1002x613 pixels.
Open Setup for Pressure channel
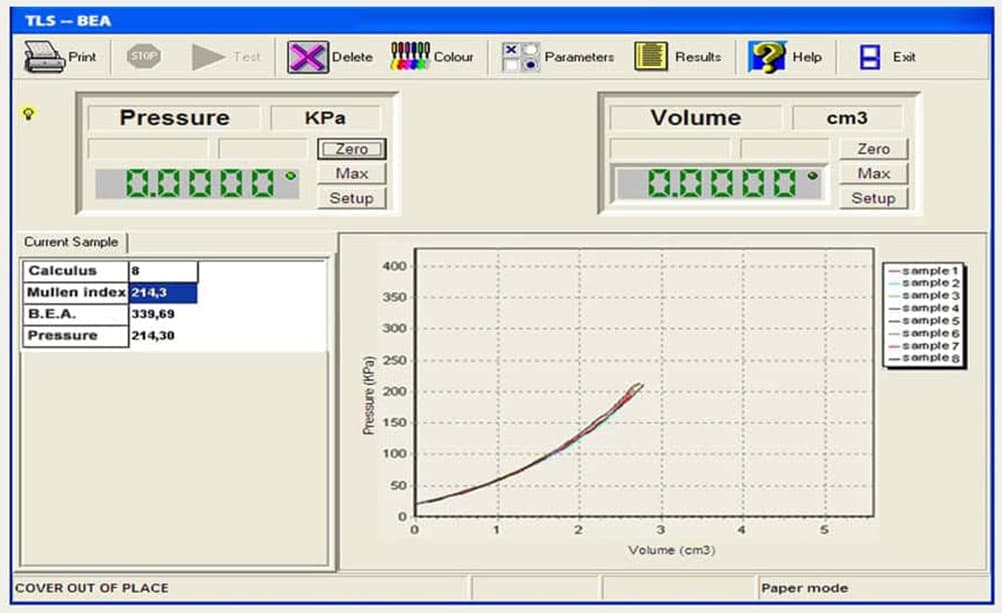click(351, 198)
